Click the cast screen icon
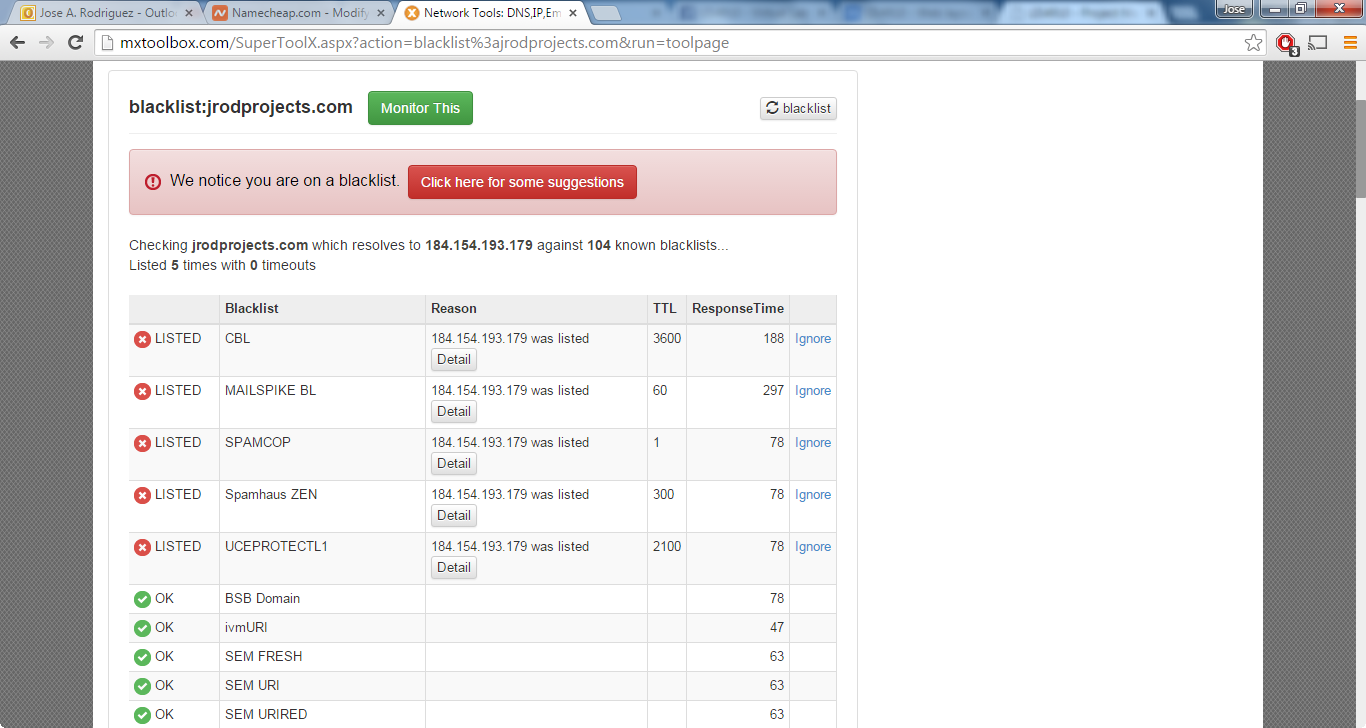1366x728 pixels. 1318,43
